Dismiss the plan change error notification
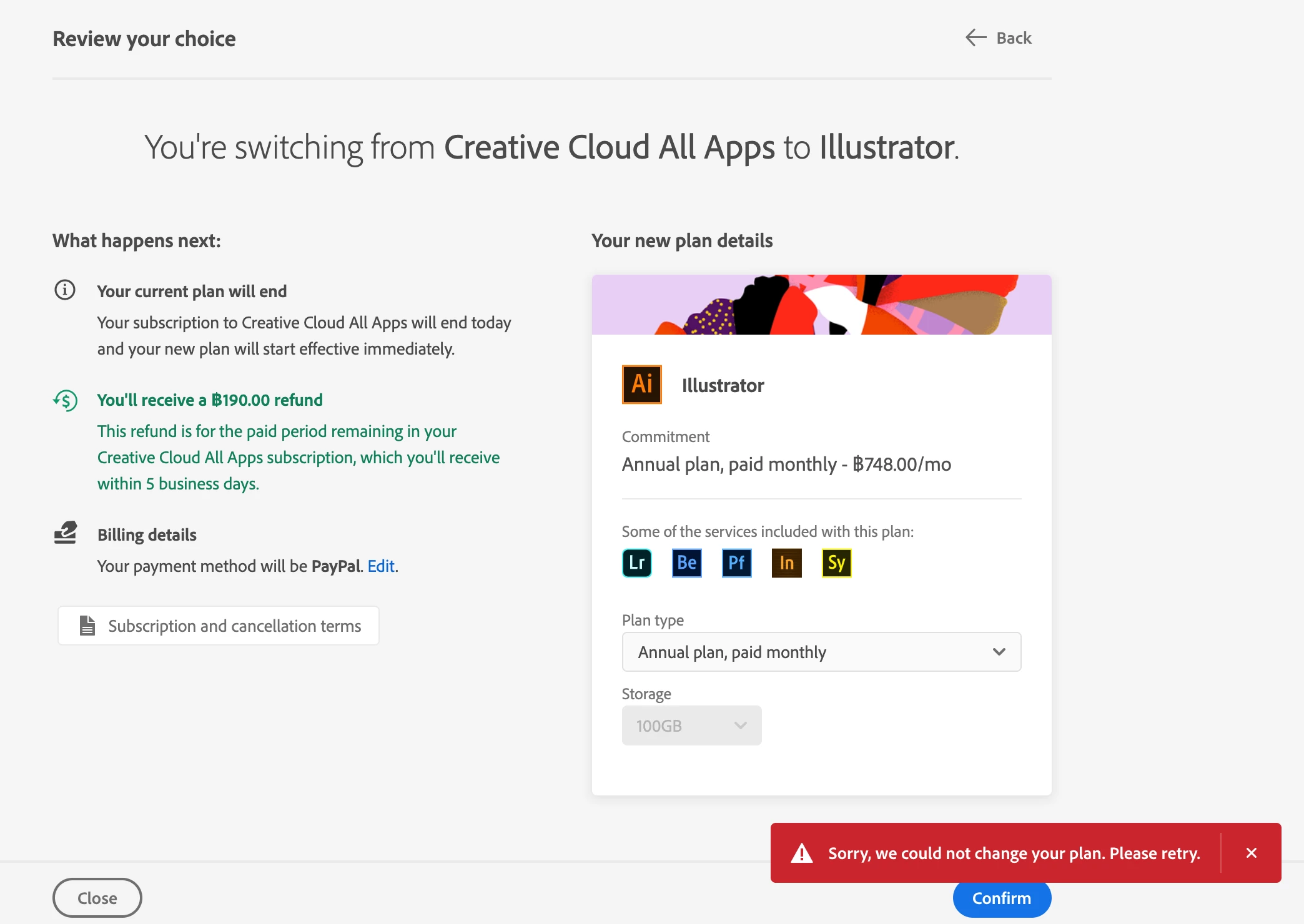The width and height of the screenshot is (1304, 924). pyautogui.click(x=1251, y=853)
